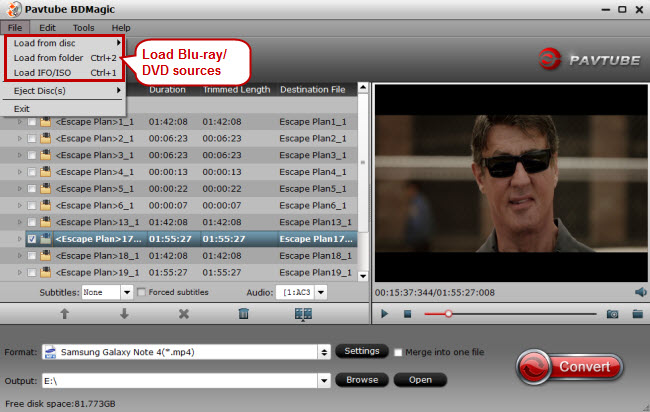The image size is (650, 412).
Task: Click the Pavtube logo
Action: tap(589, 60)
